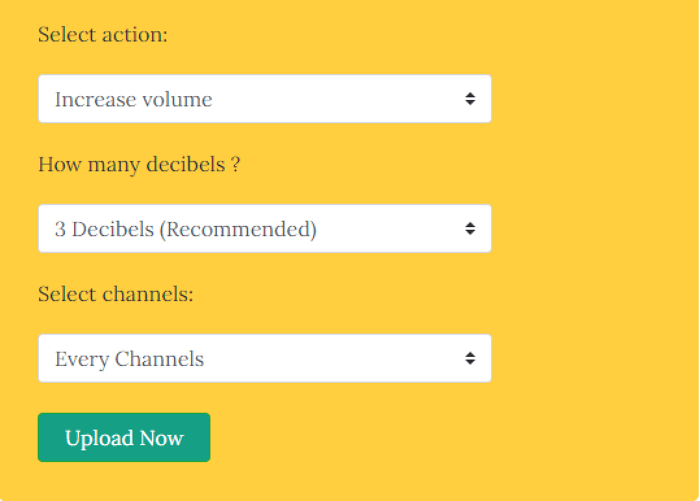
Task: Click the '3 Decibels (Recommended)' selected value text
Action: coord(185,229)
